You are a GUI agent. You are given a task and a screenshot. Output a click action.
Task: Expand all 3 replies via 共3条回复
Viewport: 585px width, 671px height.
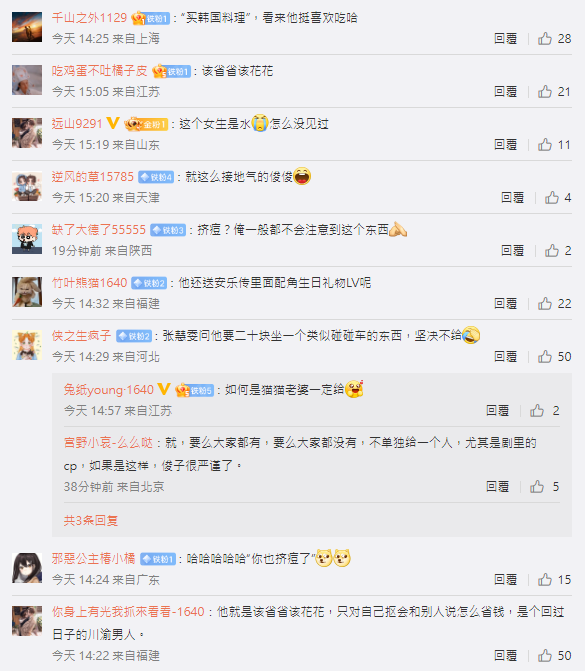pos(91,520)
